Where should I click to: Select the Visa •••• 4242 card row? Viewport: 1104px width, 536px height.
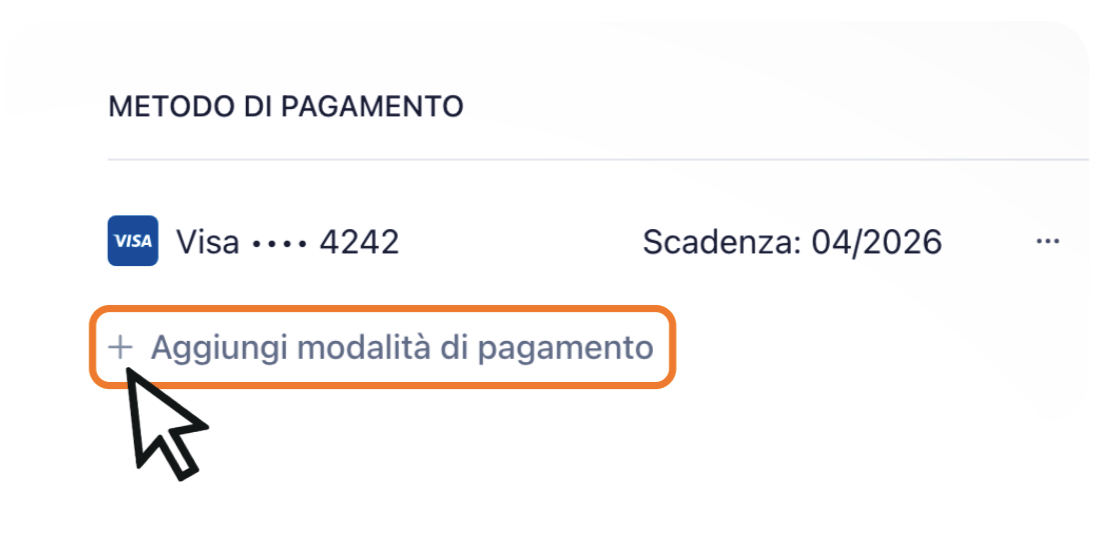point(286,241)
